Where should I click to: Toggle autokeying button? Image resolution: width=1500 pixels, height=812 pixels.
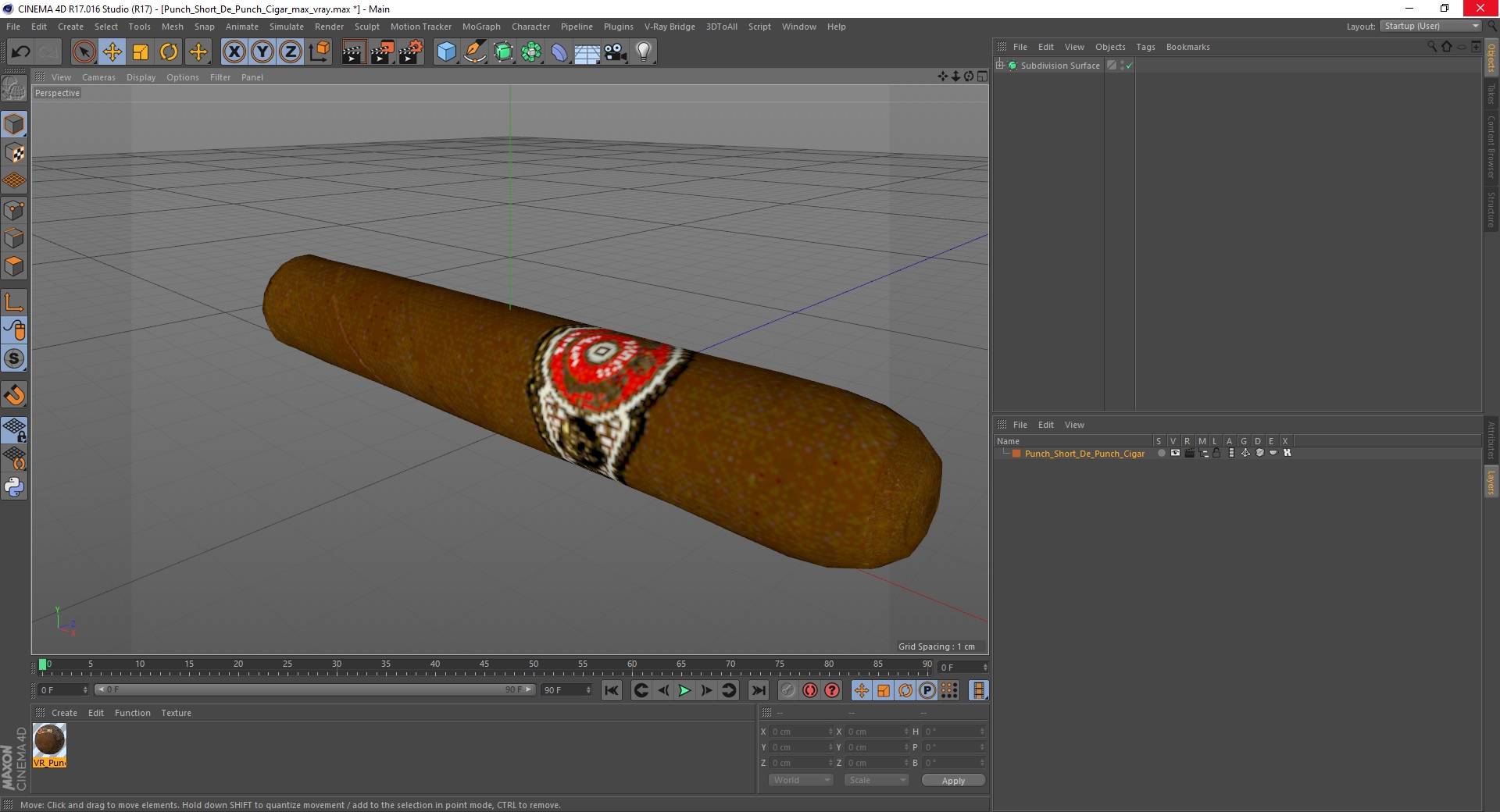coord(810,690)
